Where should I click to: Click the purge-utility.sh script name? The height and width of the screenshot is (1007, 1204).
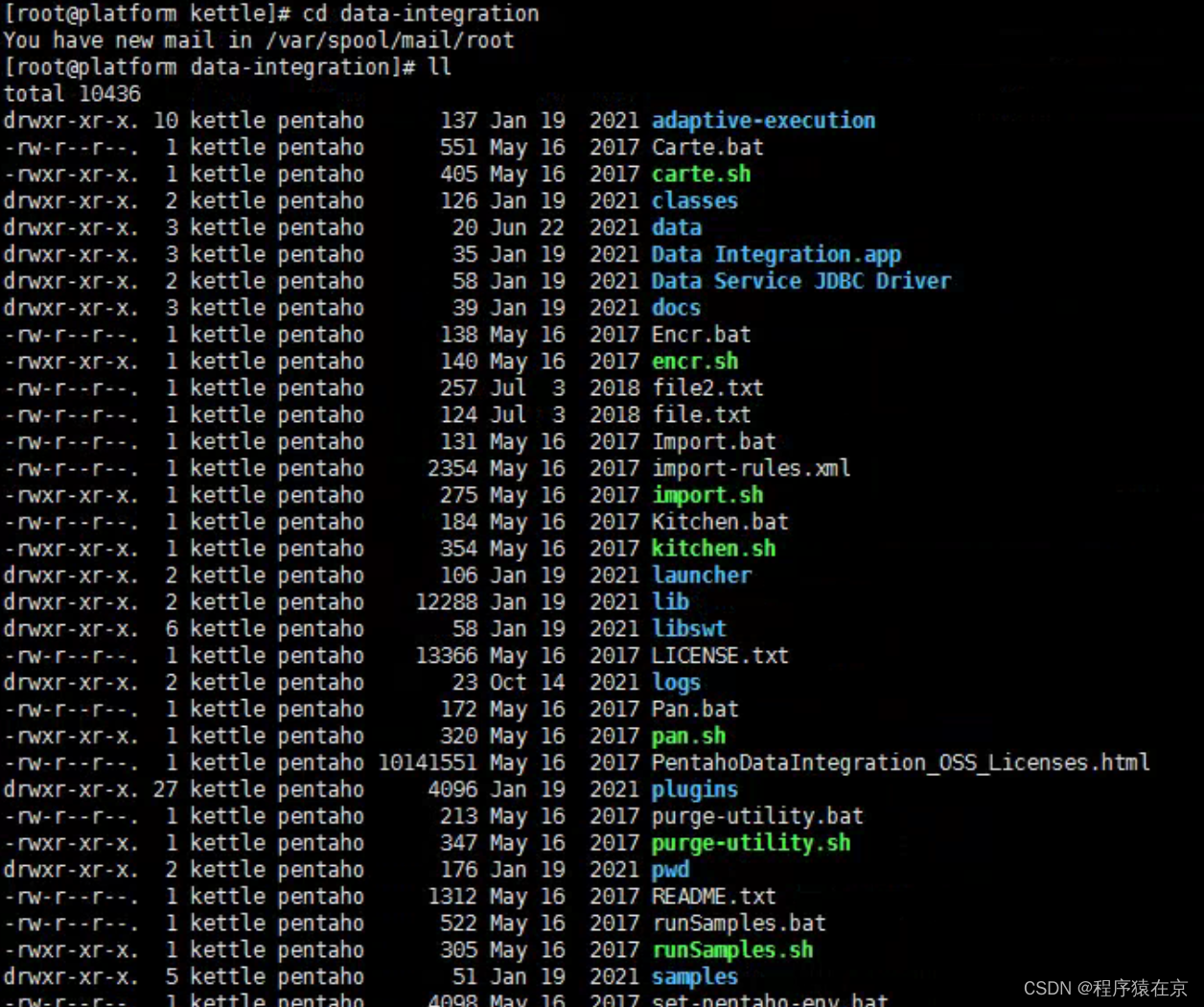[751, 844]
